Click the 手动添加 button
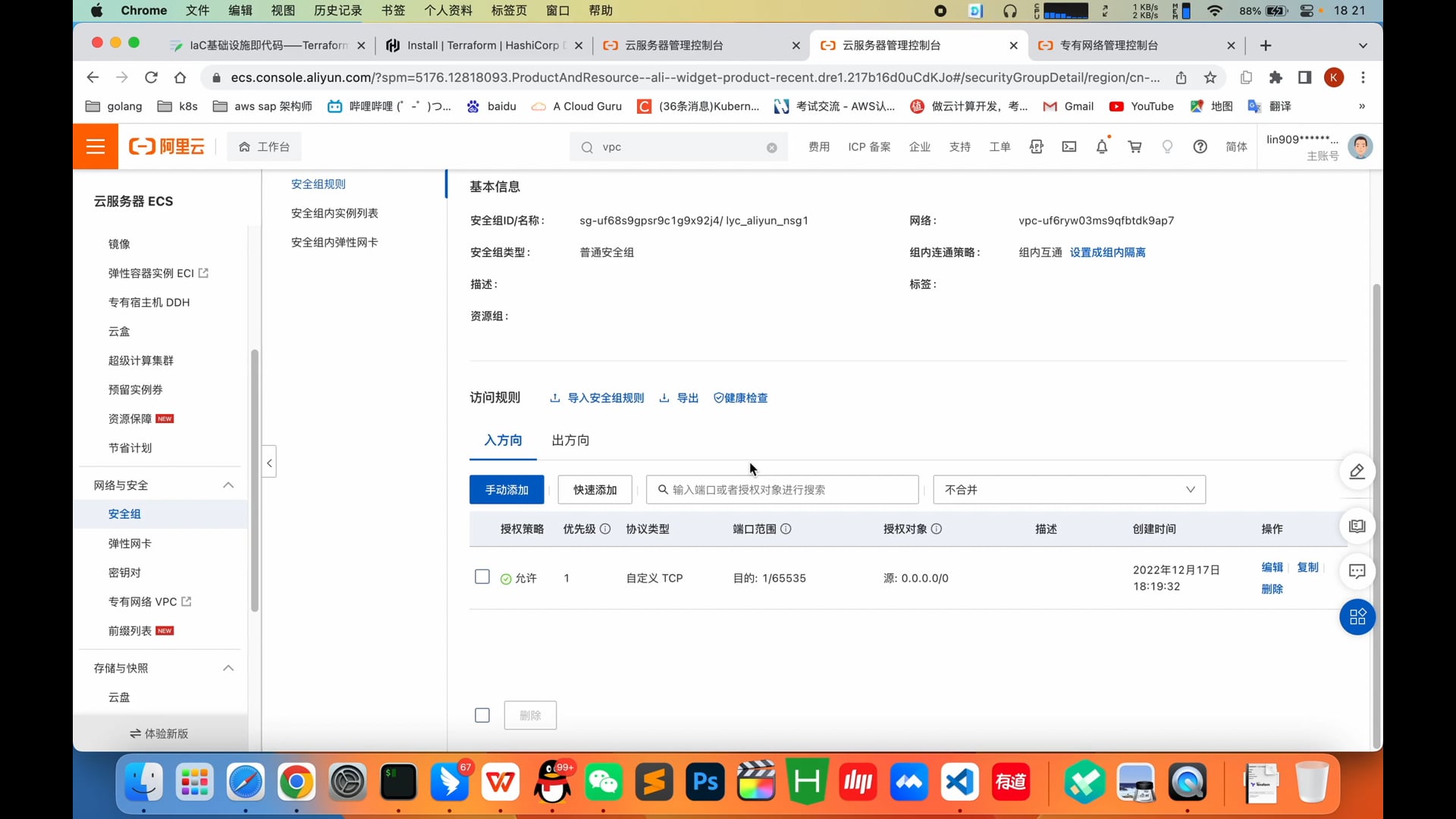 (507, 490)
